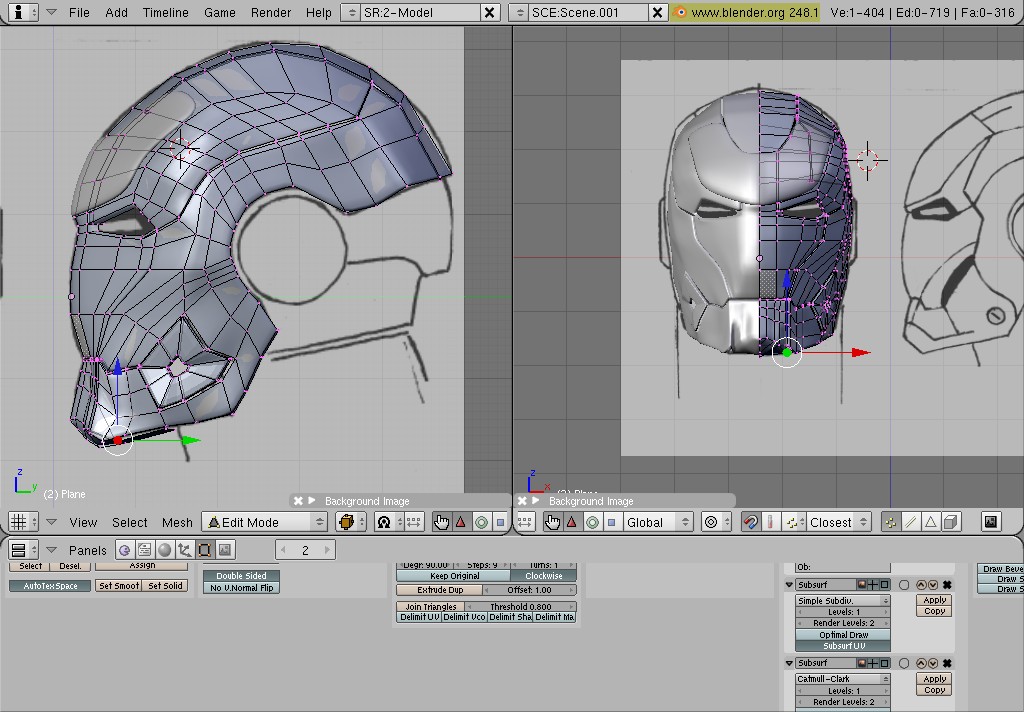Open the SR:2-Model screen selector
Image resolution: width=1024 pixels, height=712 pixels.
[351, 12]
